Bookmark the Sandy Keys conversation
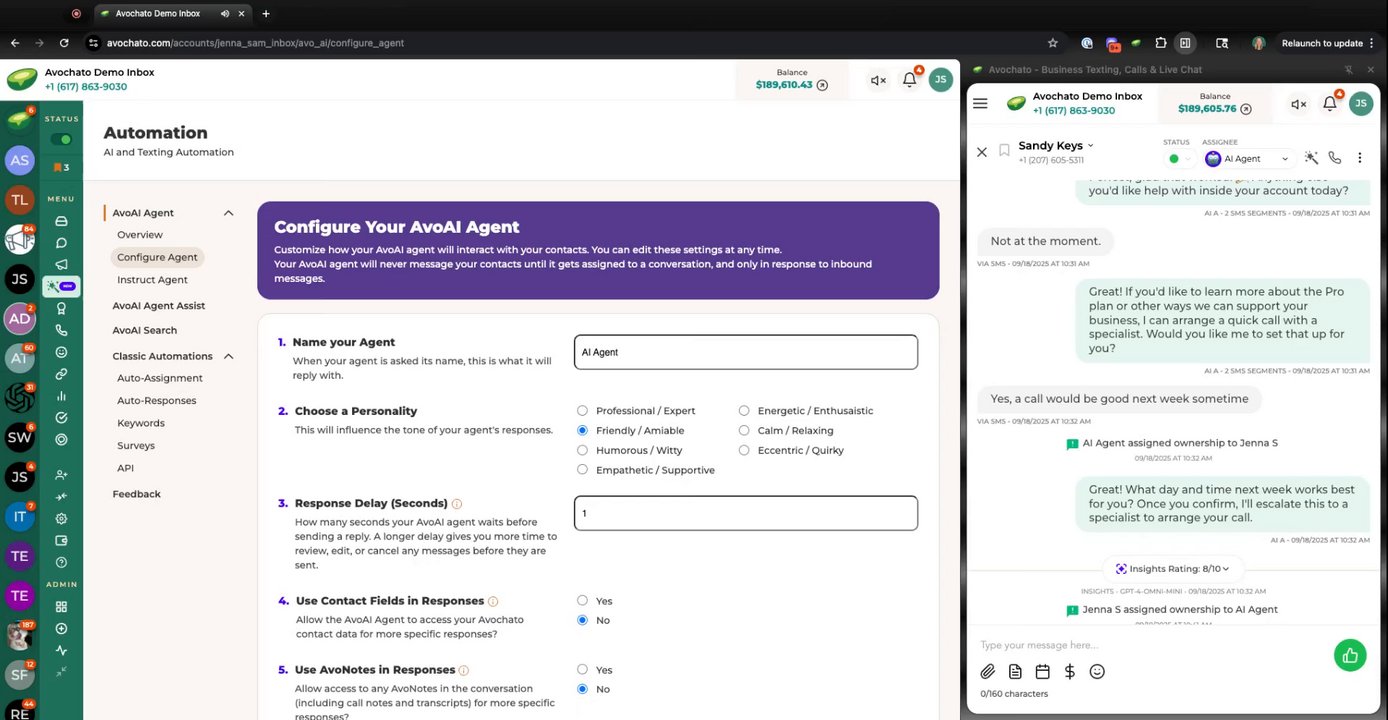 pos(1004,151)
